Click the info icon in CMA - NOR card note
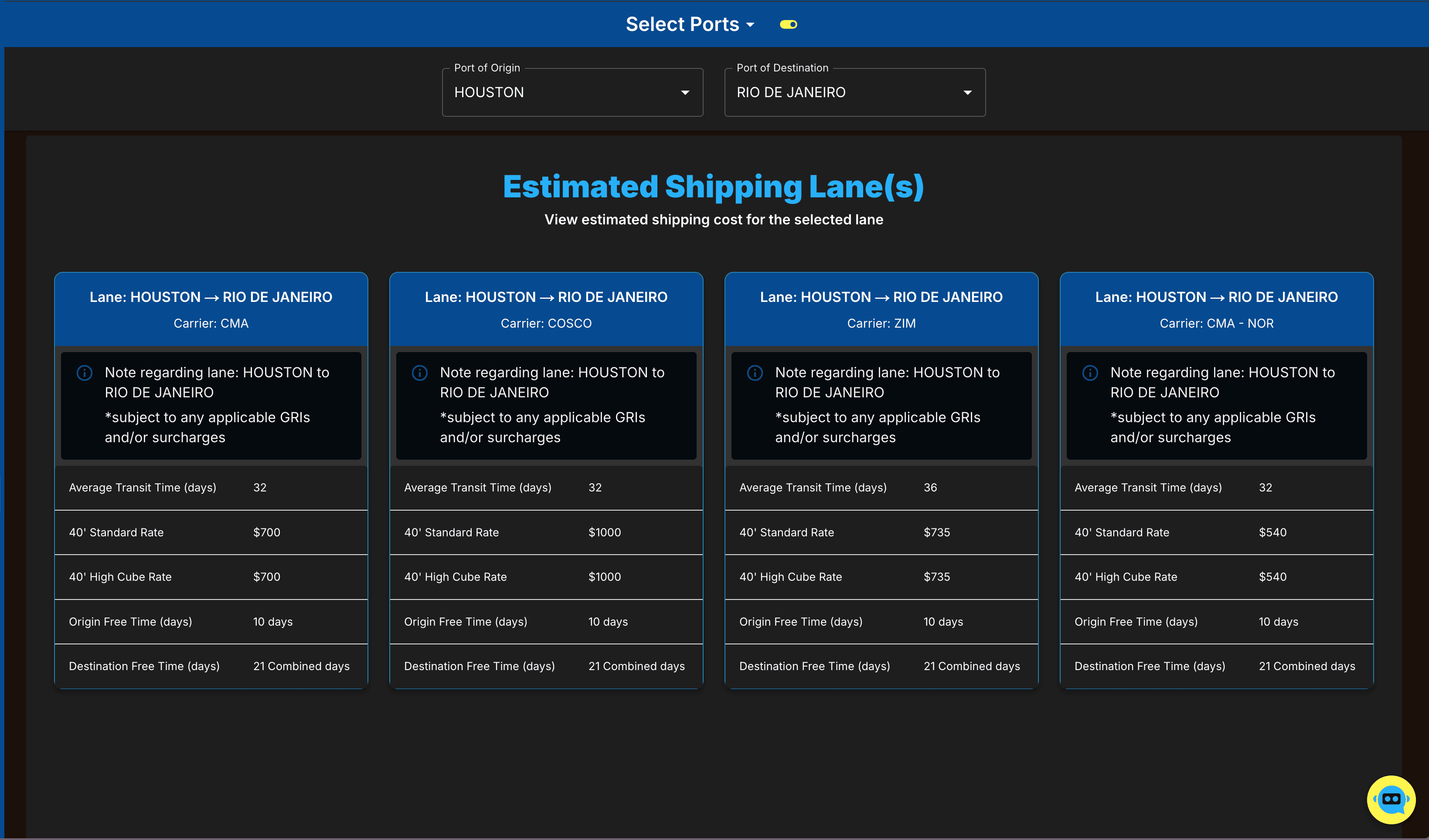This screenshot has height=840, width=1429. pos(1090,373)
